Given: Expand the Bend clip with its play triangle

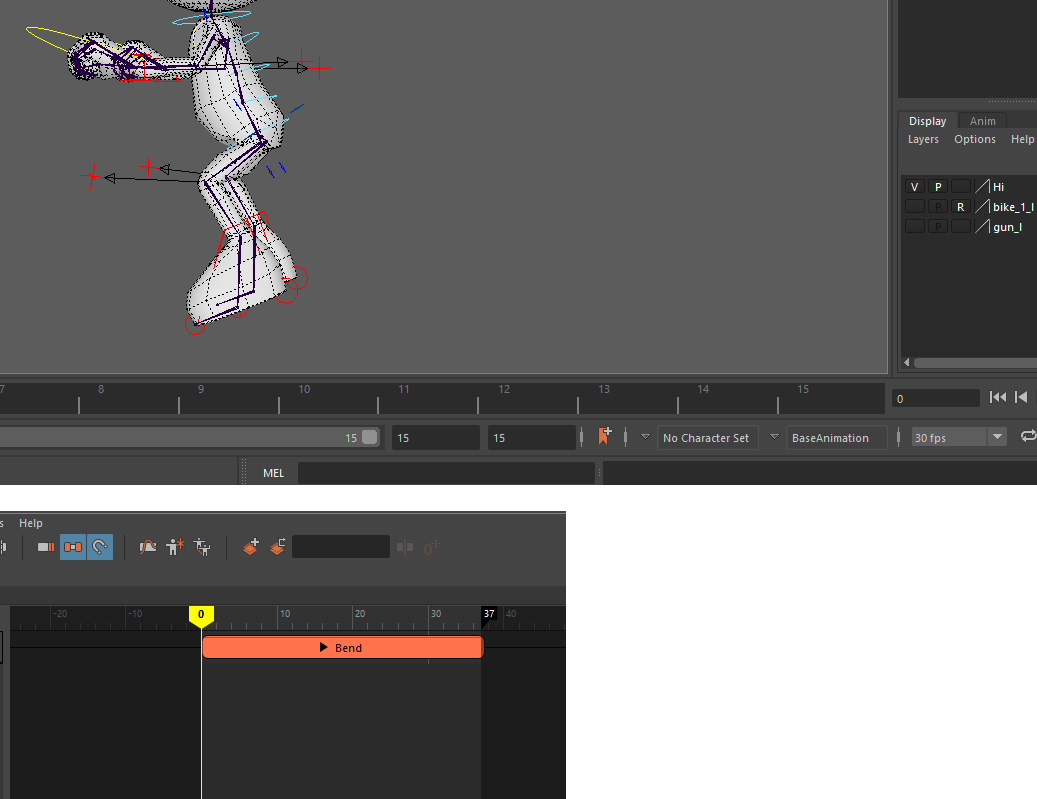Looking at the screenshot, I should coord(322,647).
